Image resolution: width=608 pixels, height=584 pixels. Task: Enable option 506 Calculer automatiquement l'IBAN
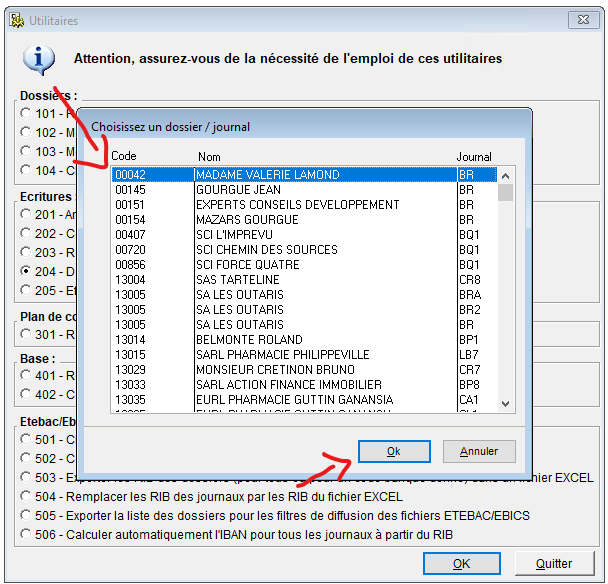(25, 535)
